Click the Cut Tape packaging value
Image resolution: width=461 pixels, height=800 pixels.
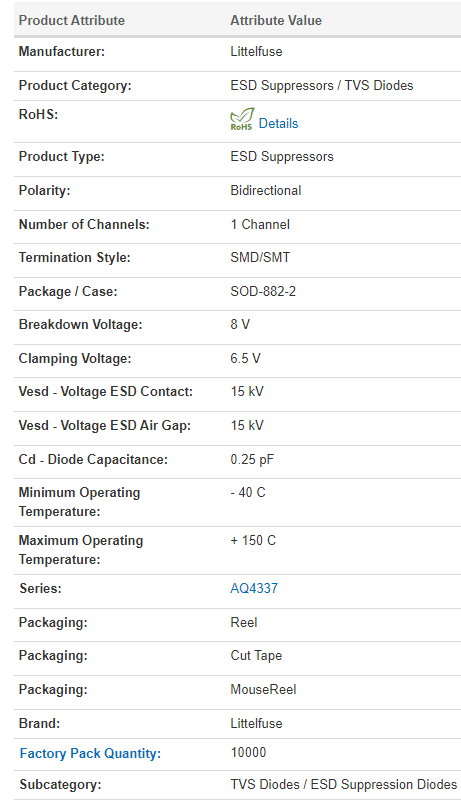click(256, 655)
